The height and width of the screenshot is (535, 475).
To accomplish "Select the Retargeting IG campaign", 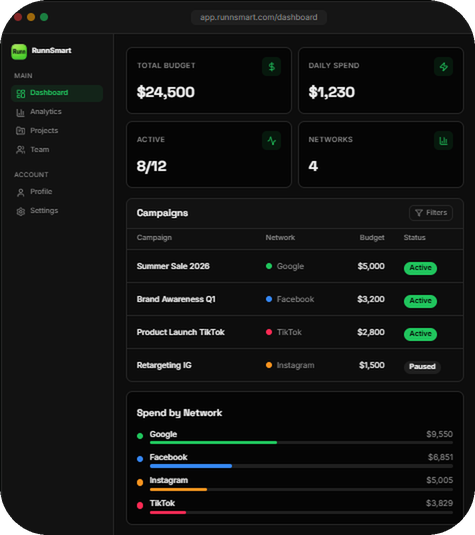I will coord(164,365).
